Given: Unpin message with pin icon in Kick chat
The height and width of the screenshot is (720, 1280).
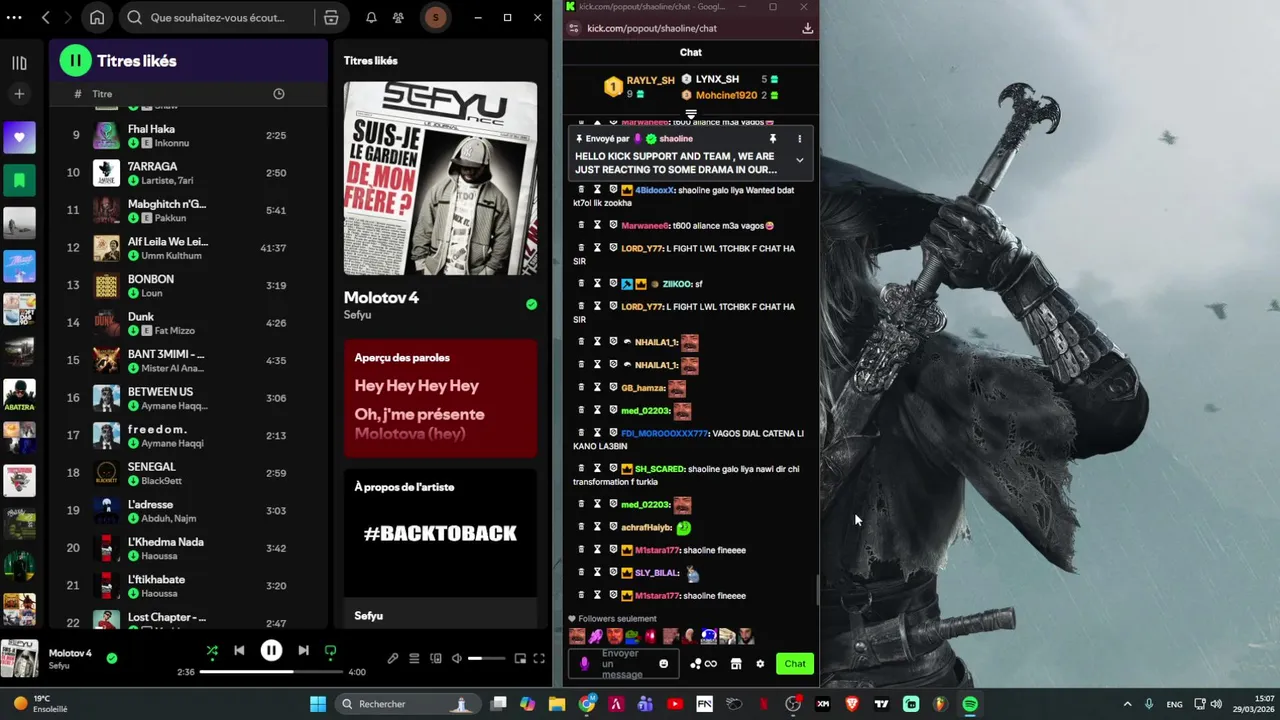Looking at the screenshot, I should [x=772, y=139].
